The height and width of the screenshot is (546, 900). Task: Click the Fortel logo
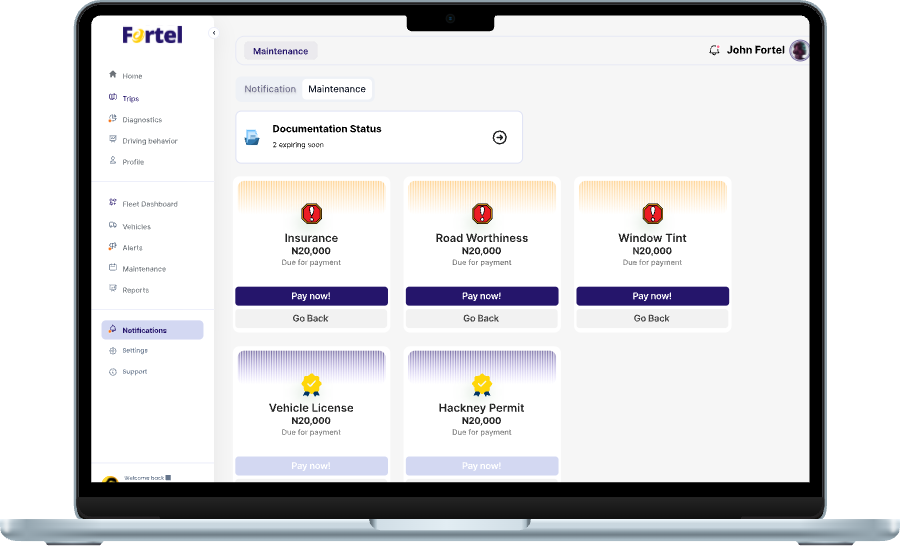[x=152, y=35]
